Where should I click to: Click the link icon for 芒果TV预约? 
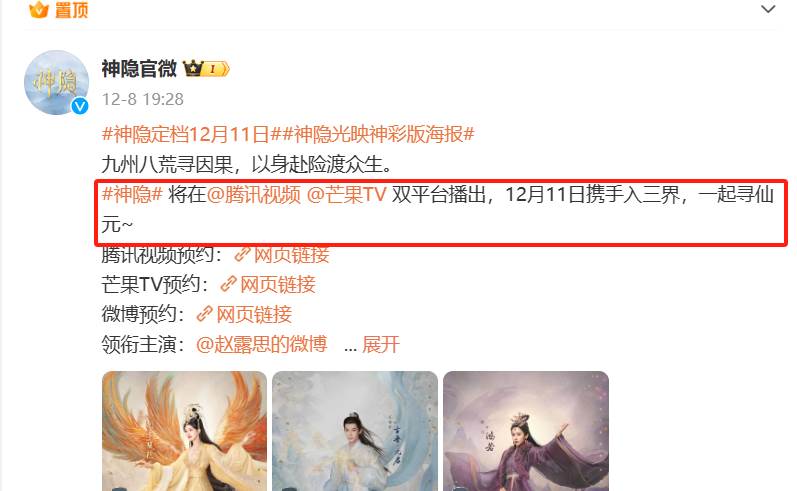coord(229,284)
